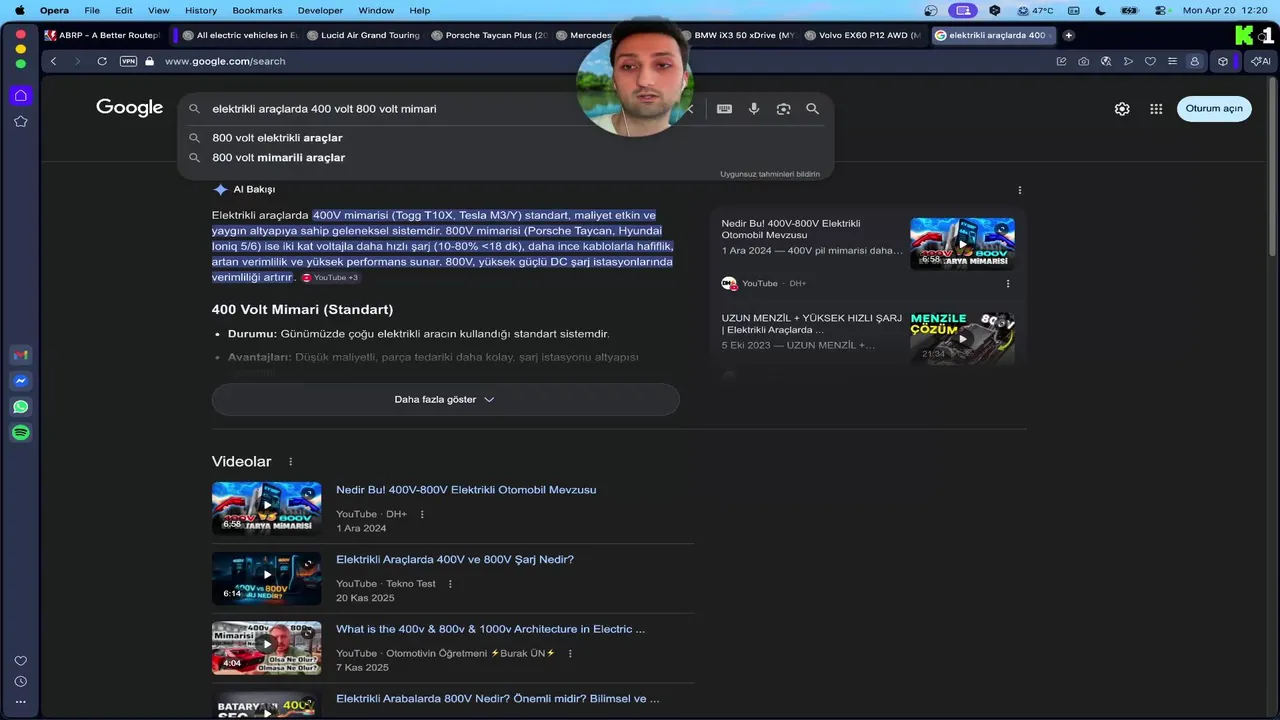The image size is (1280, 720).
Task: Open sidebar history clock icon
Action: 20,682
